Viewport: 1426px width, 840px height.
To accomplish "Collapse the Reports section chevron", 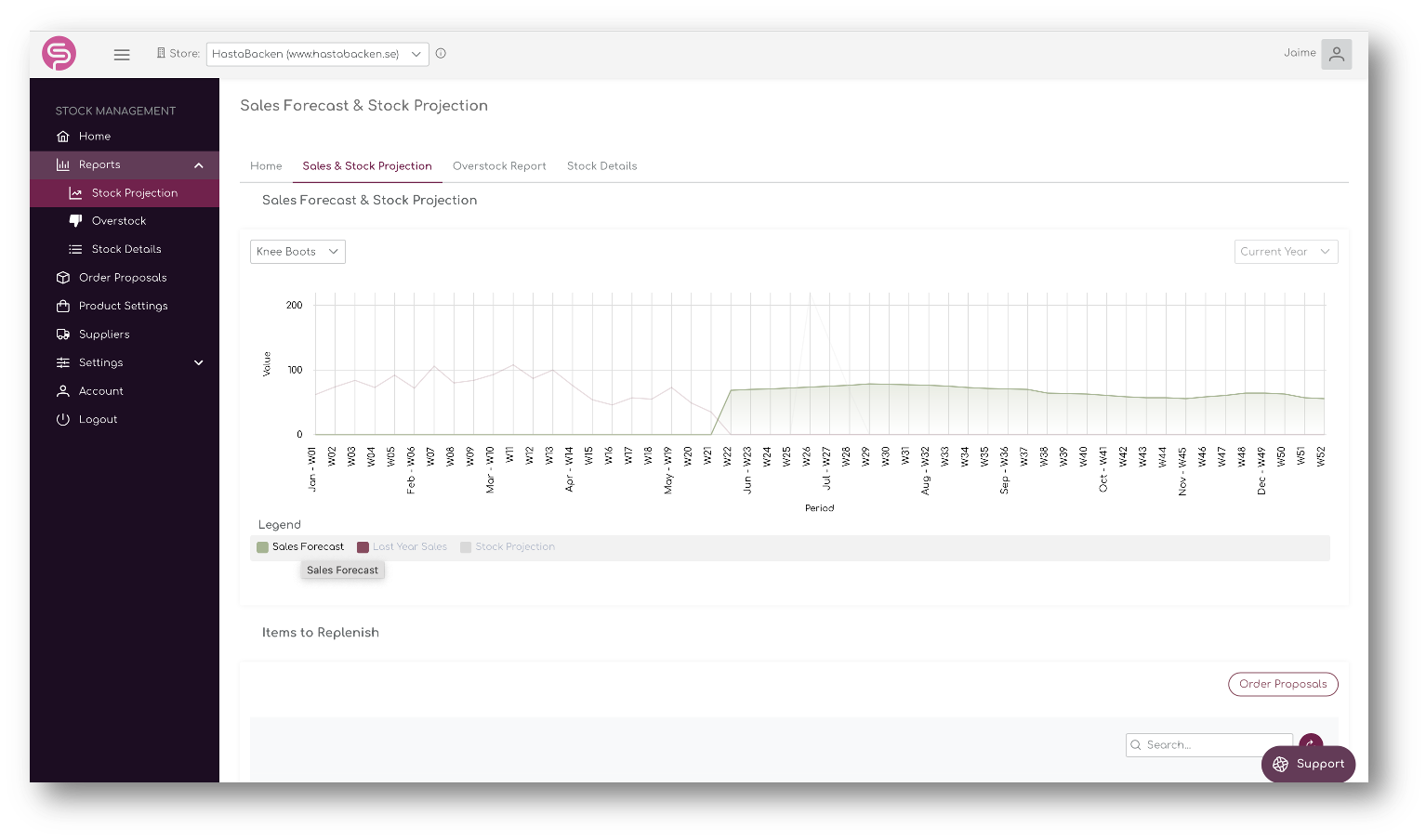I will pyautogui.click(x=198, y=164).
